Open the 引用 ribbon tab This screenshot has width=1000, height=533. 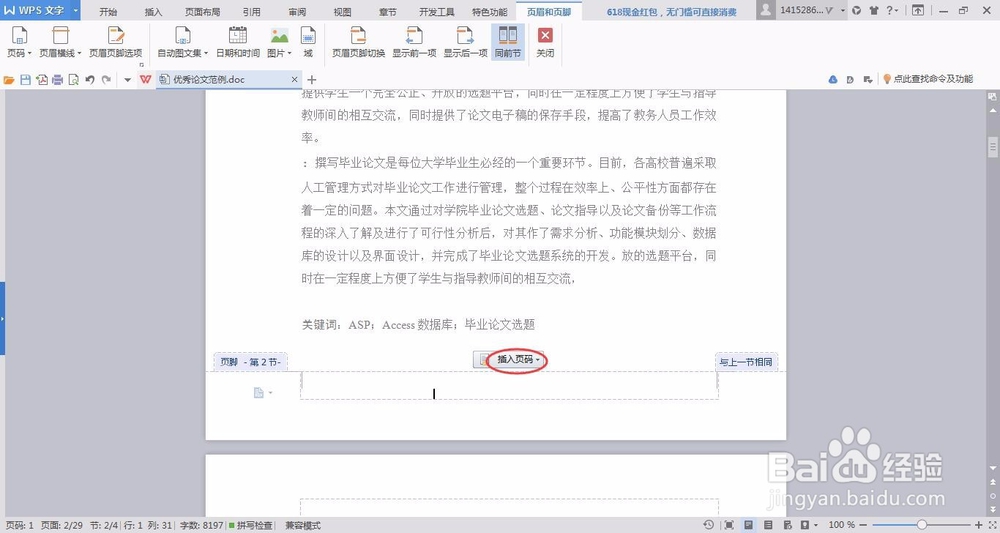[x=251, y=11]
